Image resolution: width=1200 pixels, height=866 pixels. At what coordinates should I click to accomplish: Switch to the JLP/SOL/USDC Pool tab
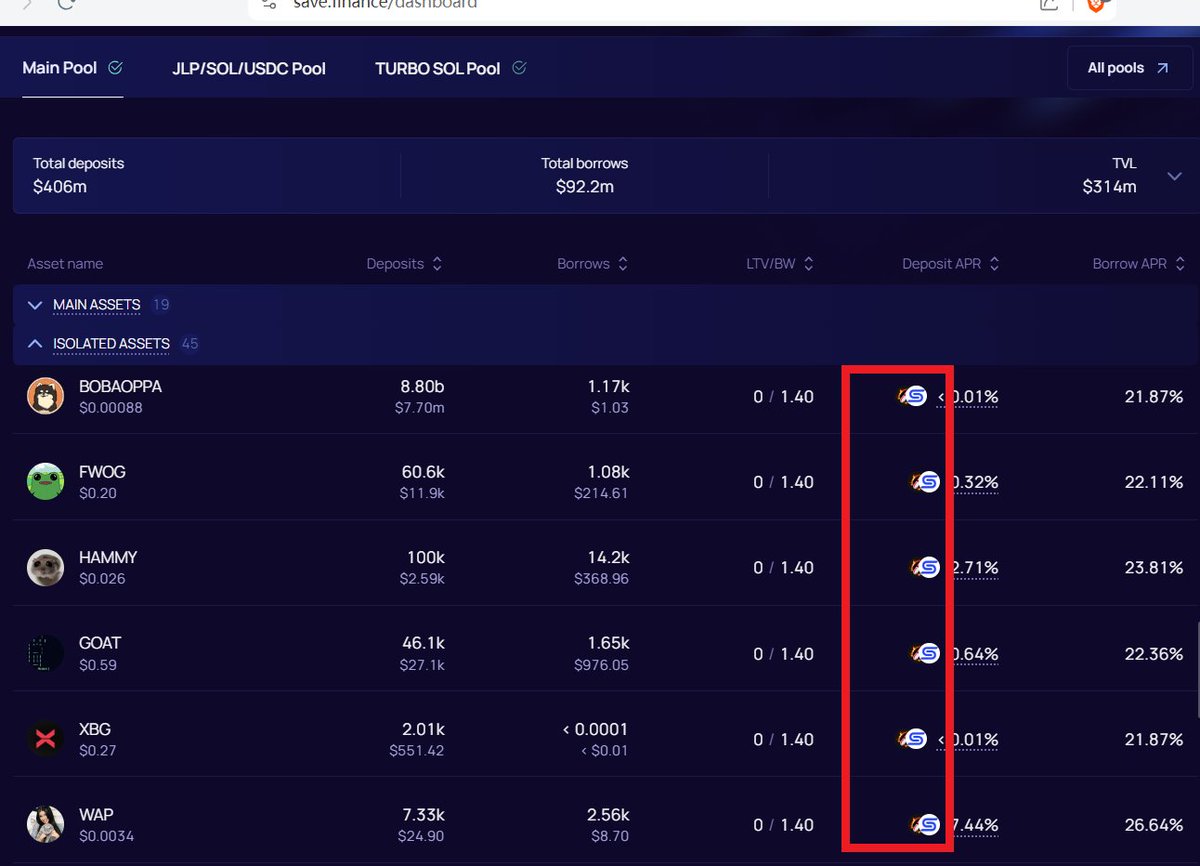tap(249, 69)
